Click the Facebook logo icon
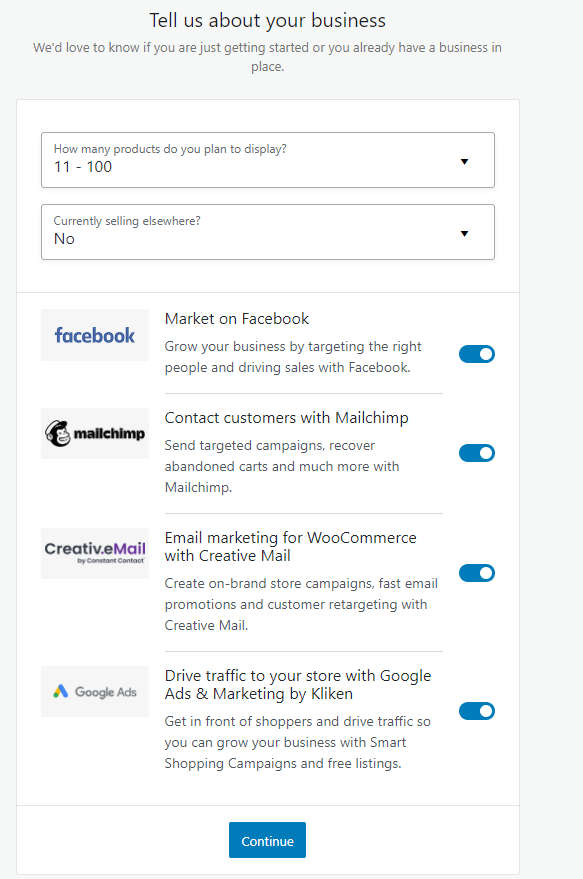This screenshot has height=879, width=583. point(94,335)
